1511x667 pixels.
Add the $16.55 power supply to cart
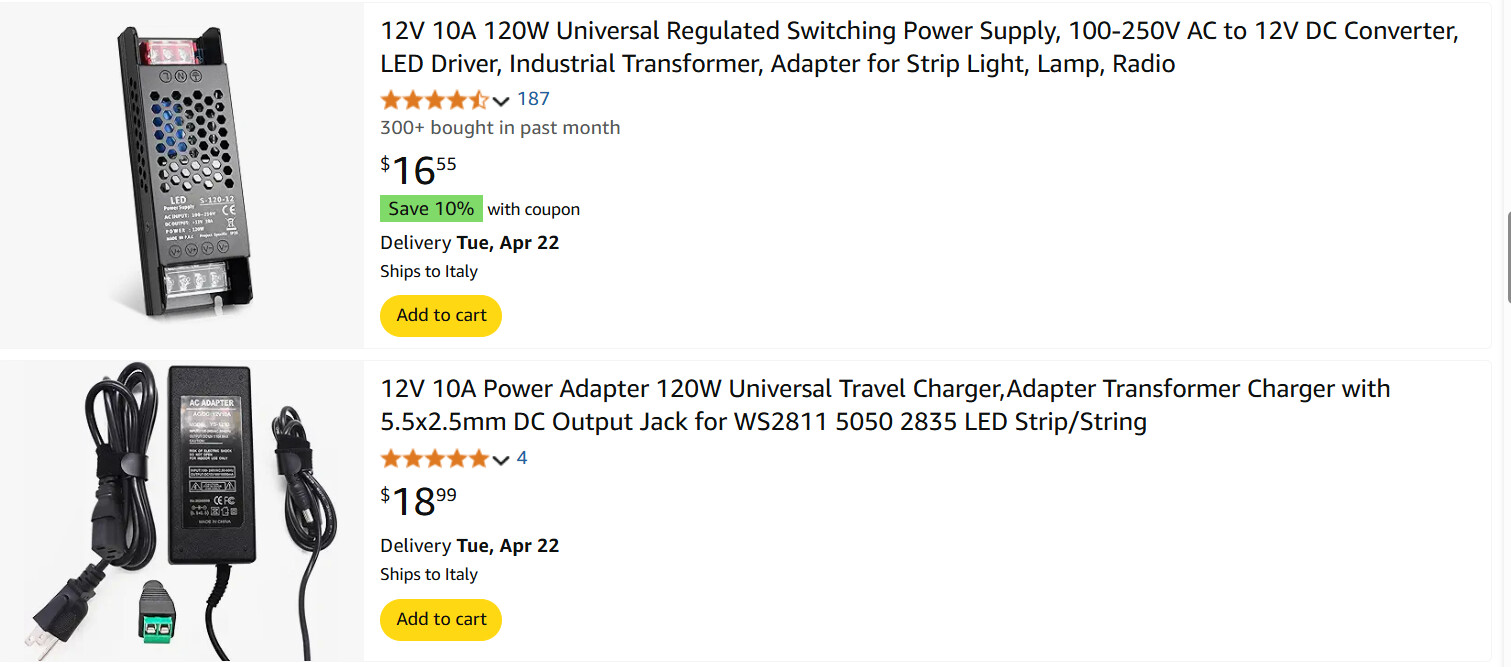coord(441,316)
